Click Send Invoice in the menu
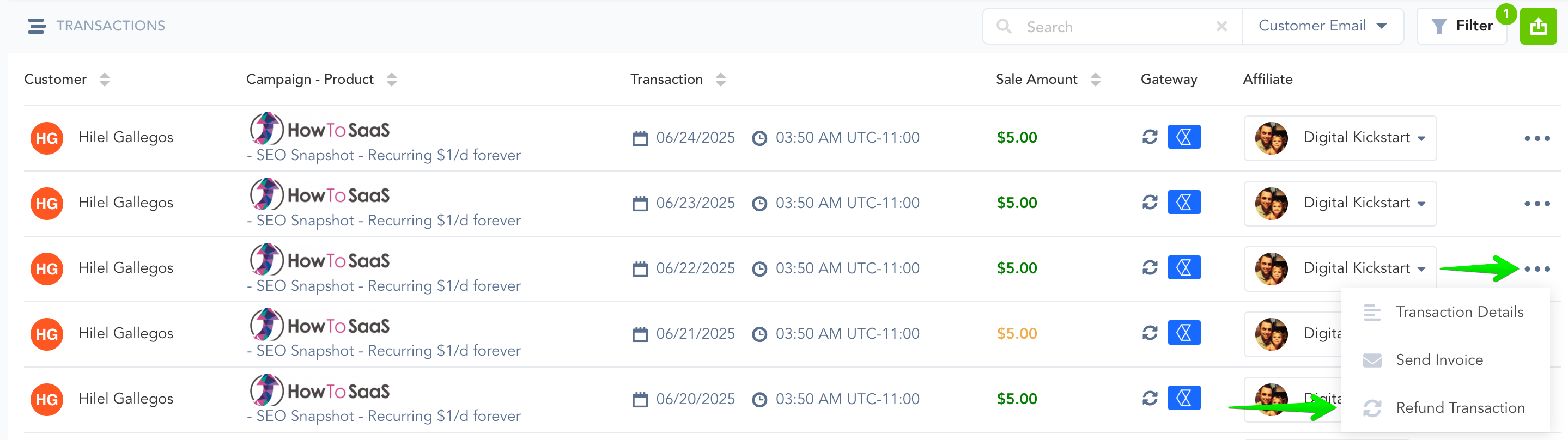The image size is (1568, 440). [x=1439, y=360]
